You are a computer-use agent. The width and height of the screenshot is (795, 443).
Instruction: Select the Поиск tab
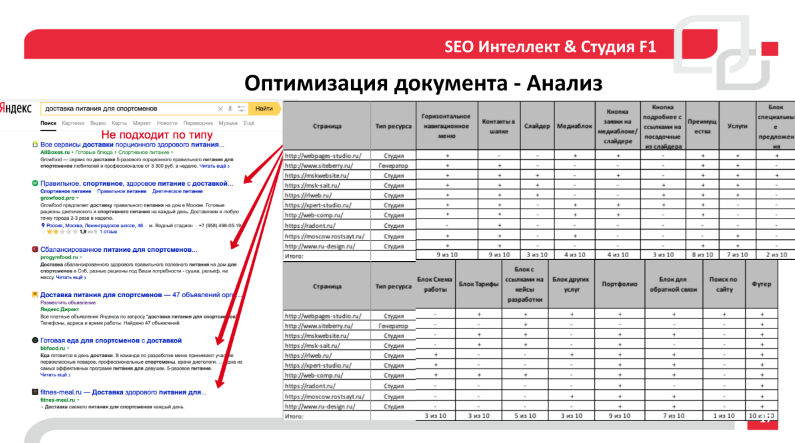(48, 123)
